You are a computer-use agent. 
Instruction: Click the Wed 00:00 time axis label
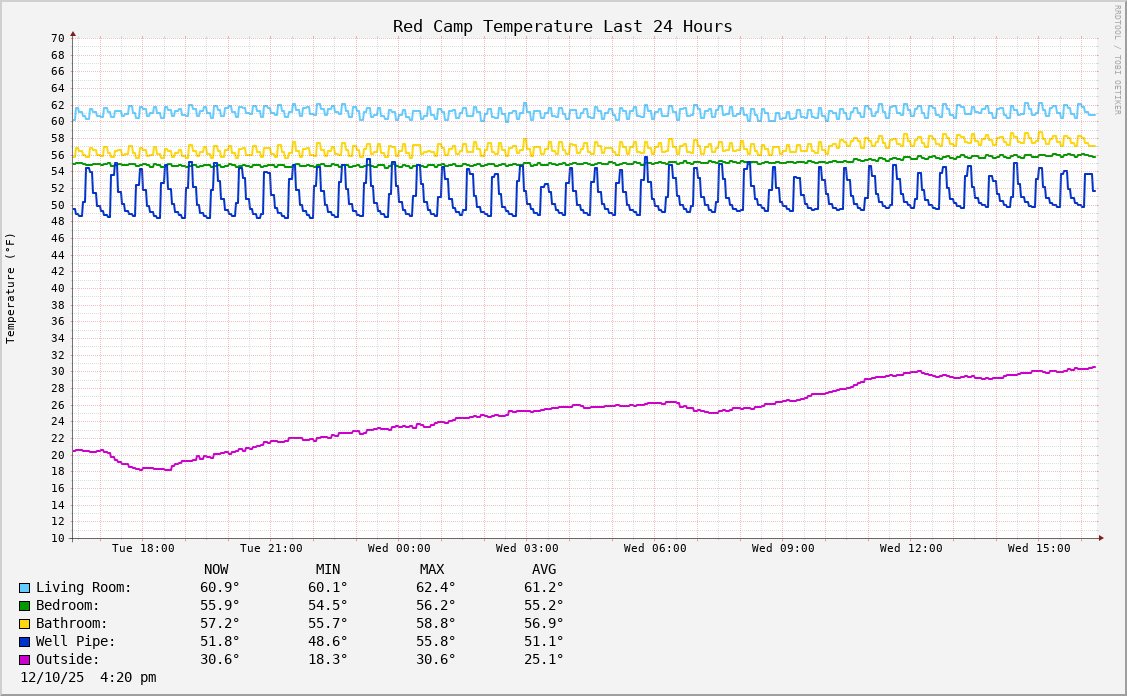399,548
